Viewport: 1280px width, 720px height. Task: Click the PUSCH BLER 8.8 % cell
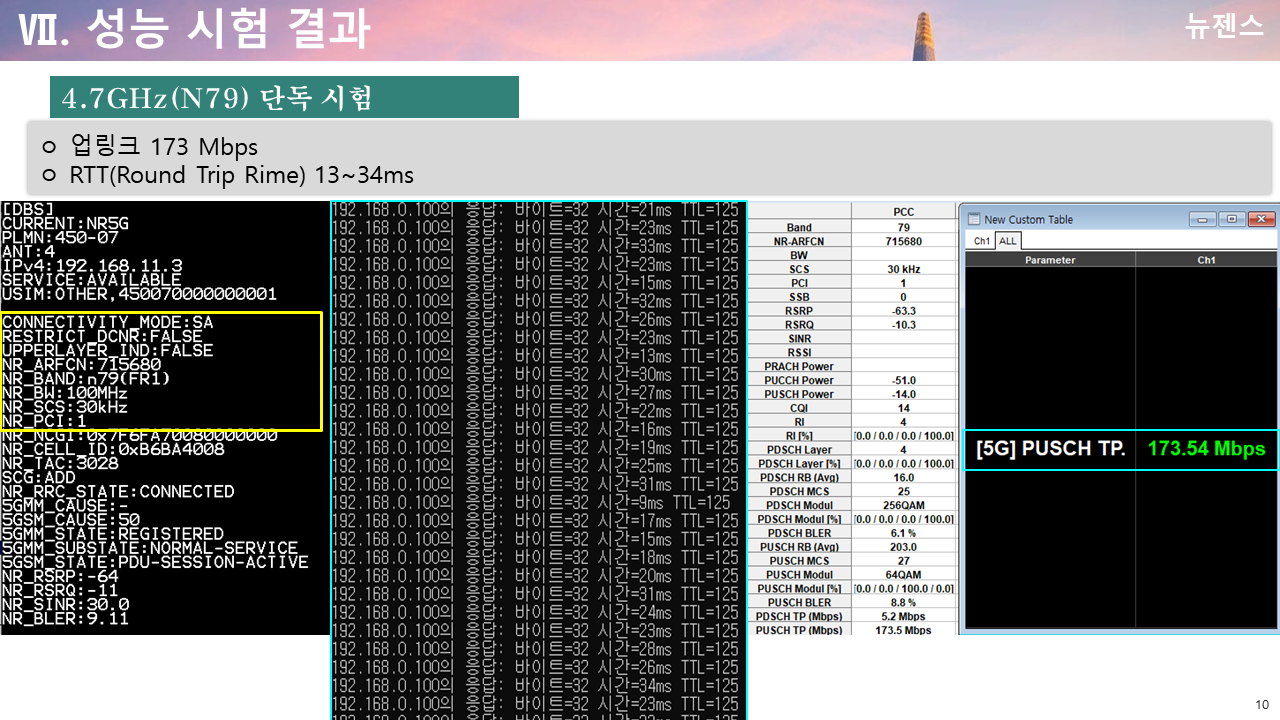(x=903, y=602)
